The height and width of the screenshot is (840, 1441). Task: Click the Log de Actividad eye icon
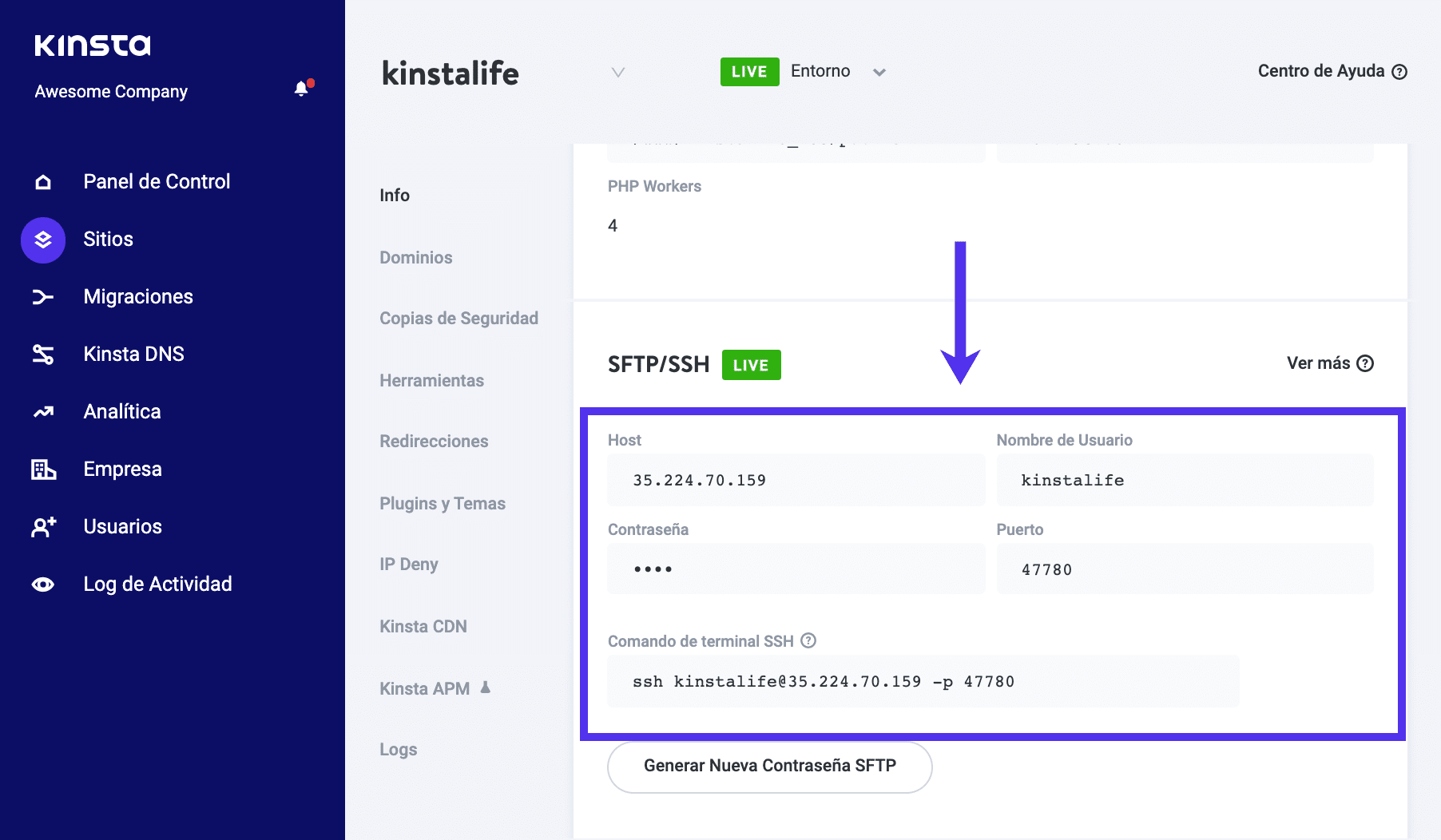pyautogui.click(x=43, y=584)
